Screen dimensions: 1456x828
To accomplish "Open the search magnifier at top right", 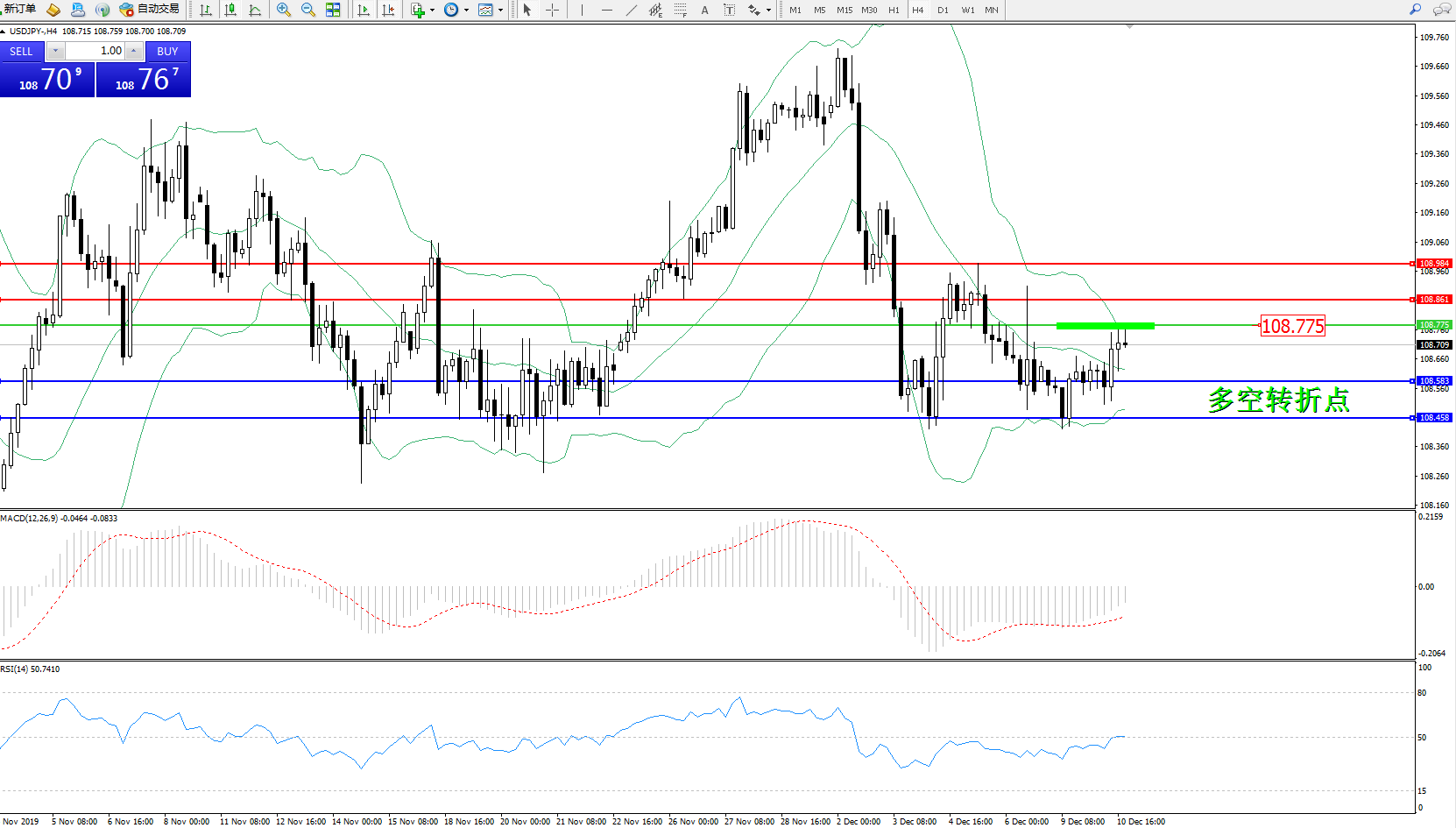I will click(1415, 10).
